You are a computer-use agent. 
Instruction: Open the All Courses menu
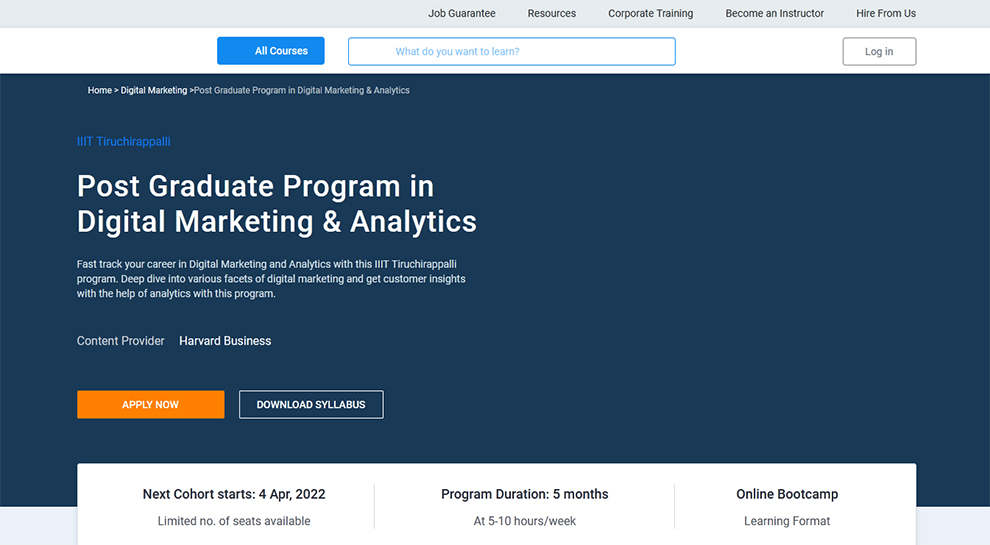tap(271, 51)
